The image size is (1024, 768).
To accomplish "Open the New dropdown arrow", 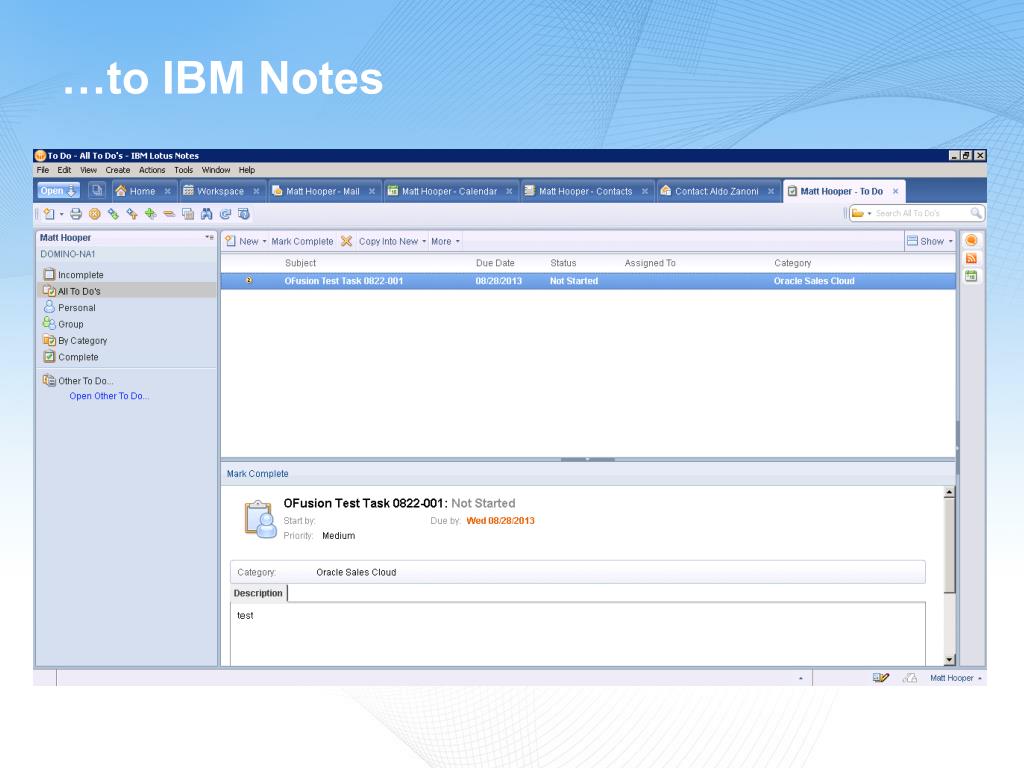I will point(264,242).
